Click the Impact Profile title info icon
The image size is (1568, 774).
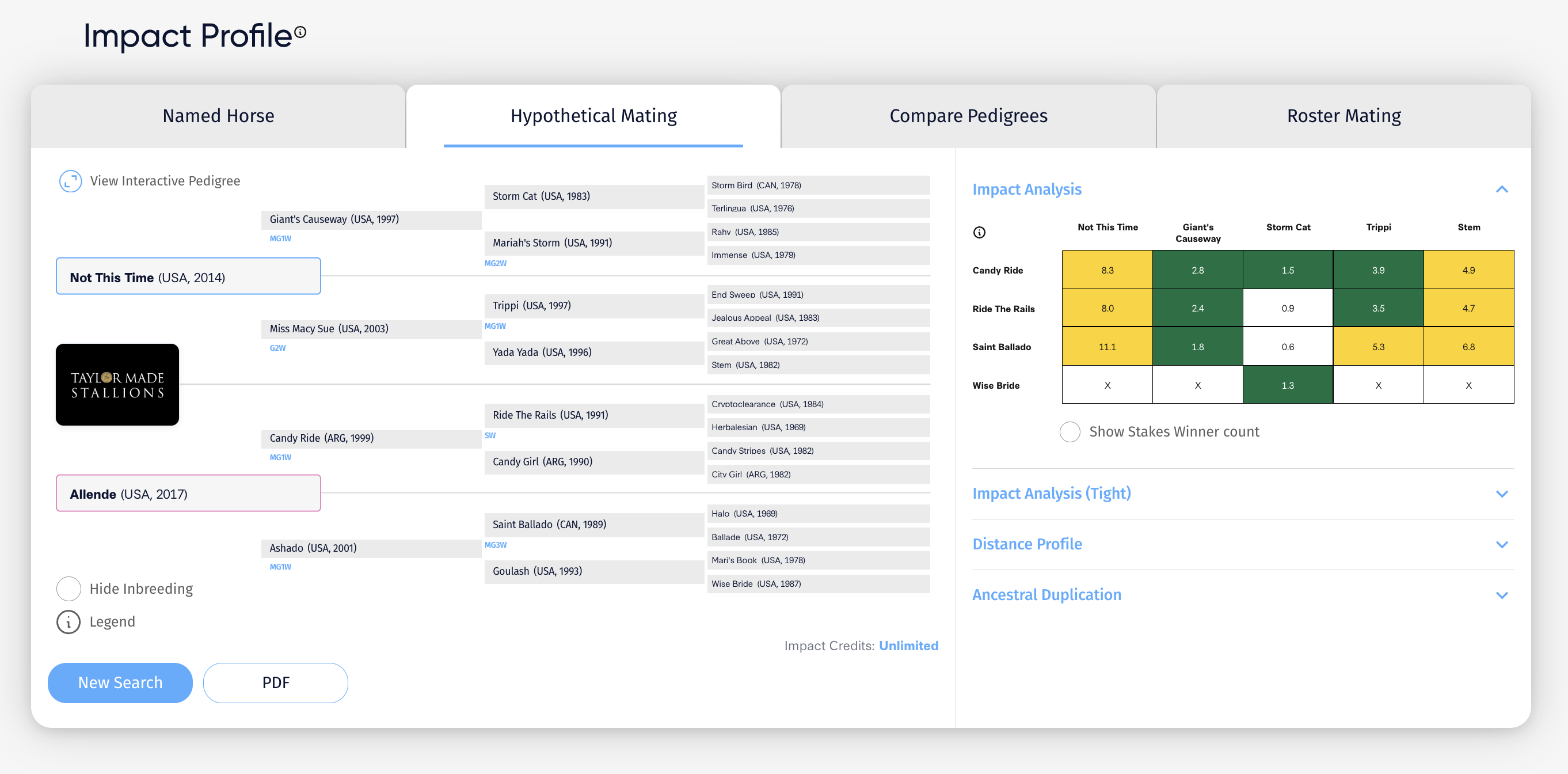300,31
